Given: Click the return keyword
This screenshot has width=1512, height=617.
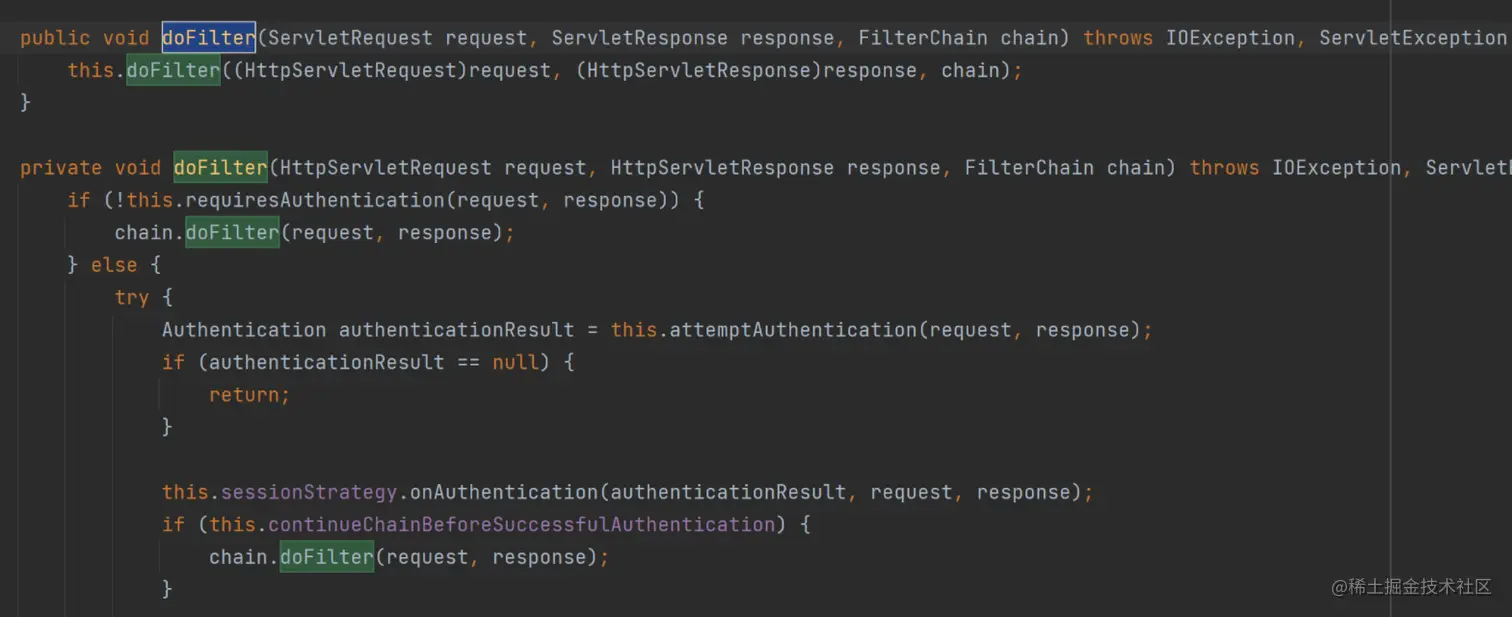Looking at the screenshot, I should click(246, 395).
